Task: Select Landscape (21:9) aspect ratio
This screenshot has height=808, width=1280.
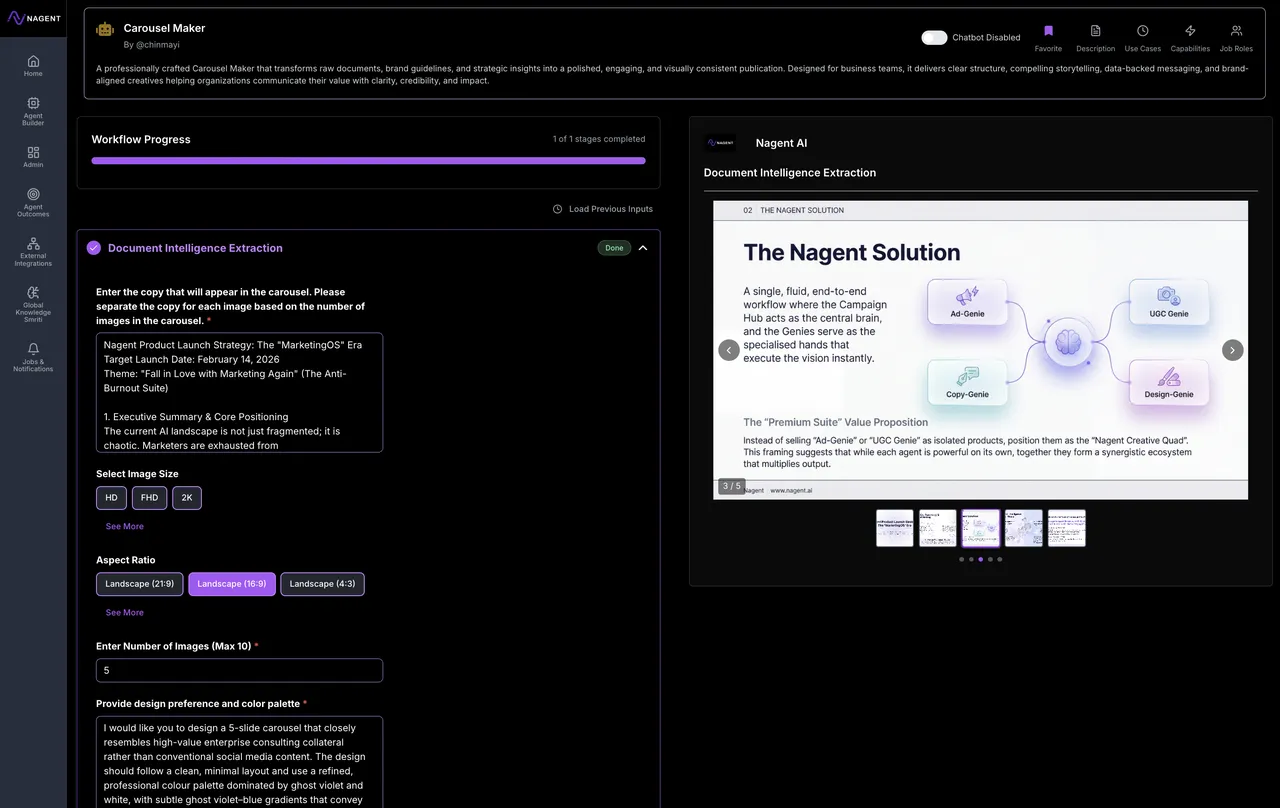Action: tap(140, 584)
